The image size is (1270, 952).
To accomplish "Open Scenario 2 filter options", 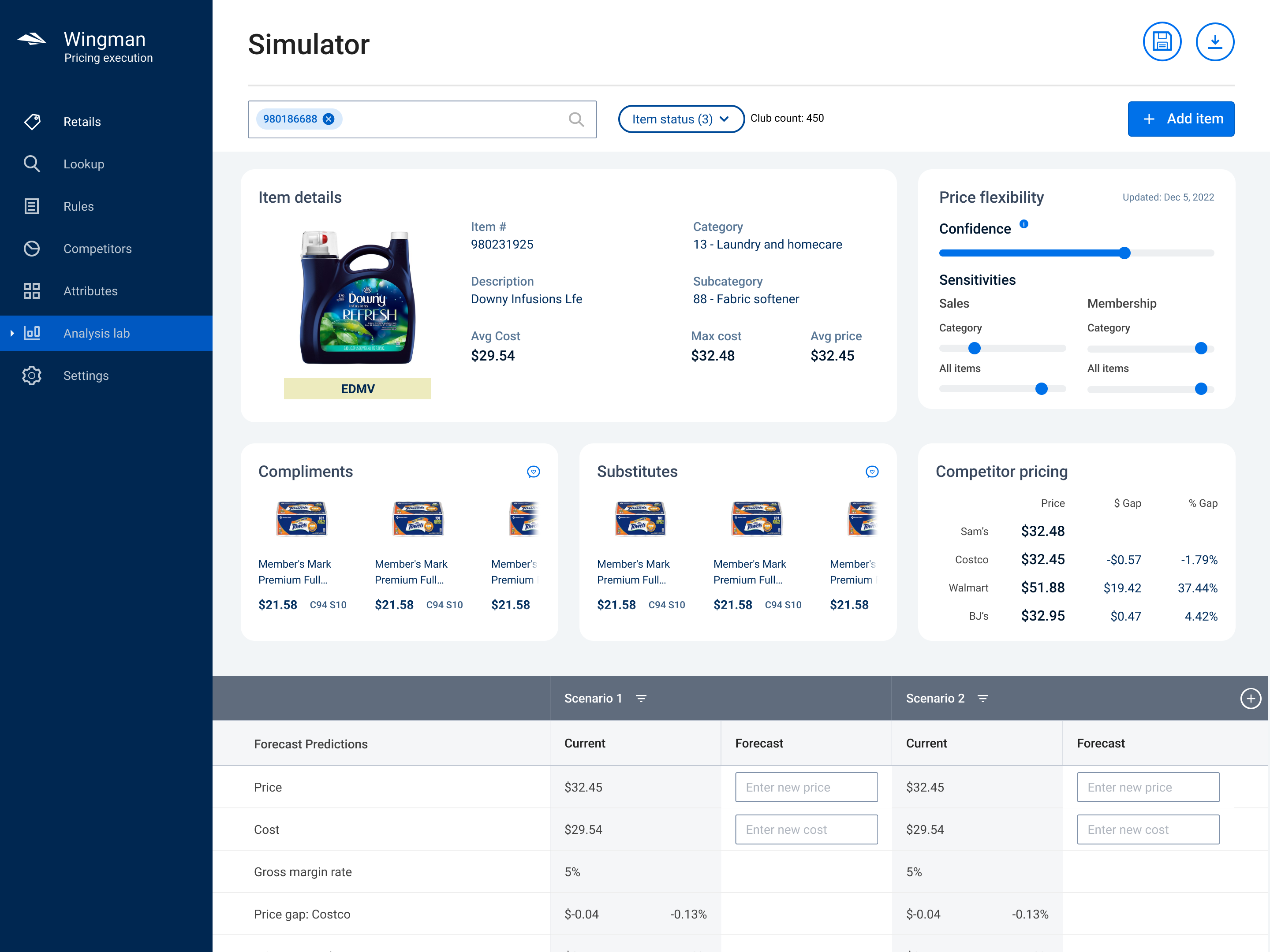I will pyautogui.click(x=982, y=699).
